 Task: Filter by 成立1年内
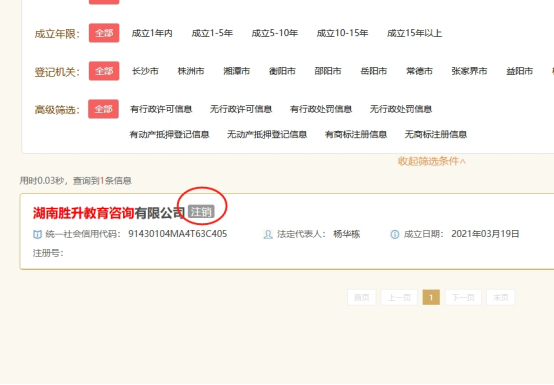152,33
